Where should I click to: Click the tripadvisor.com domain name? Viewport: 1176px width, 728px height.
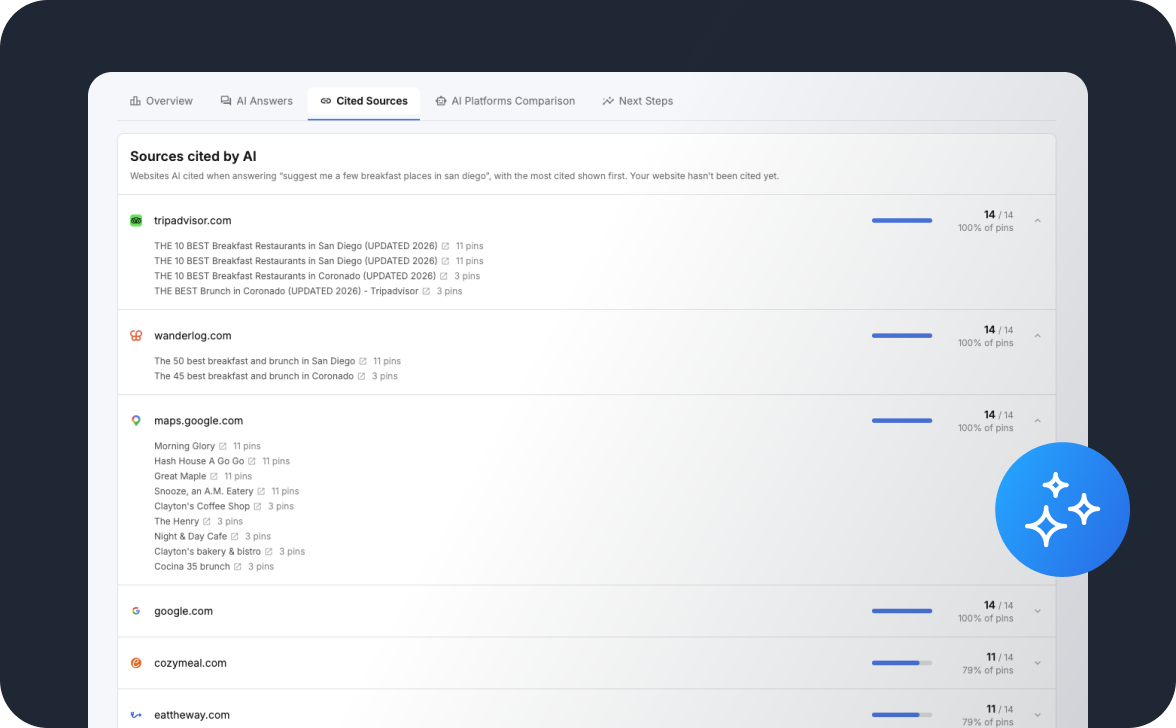pyautogui.click(x=193, y=220)
